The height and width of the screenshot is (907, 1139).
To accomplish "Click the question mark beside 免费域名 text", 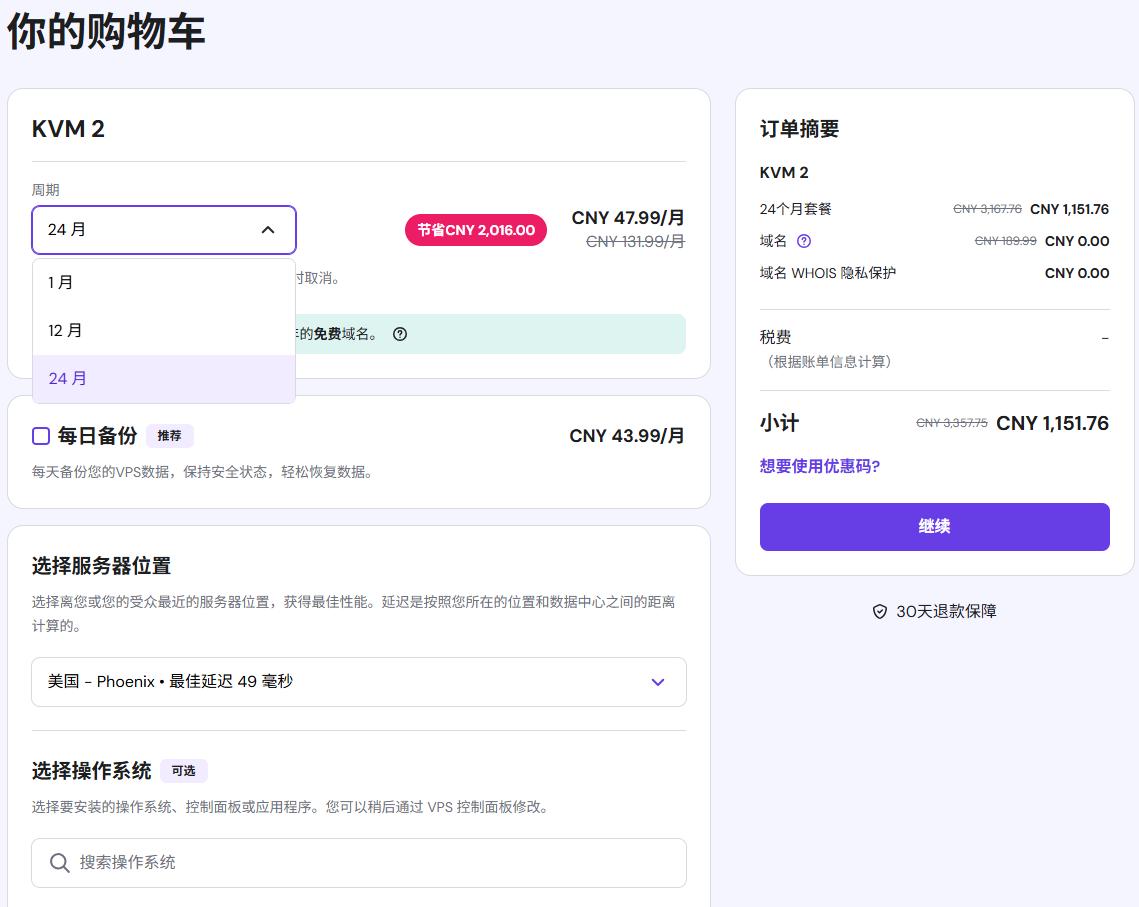I will [399, 334].
